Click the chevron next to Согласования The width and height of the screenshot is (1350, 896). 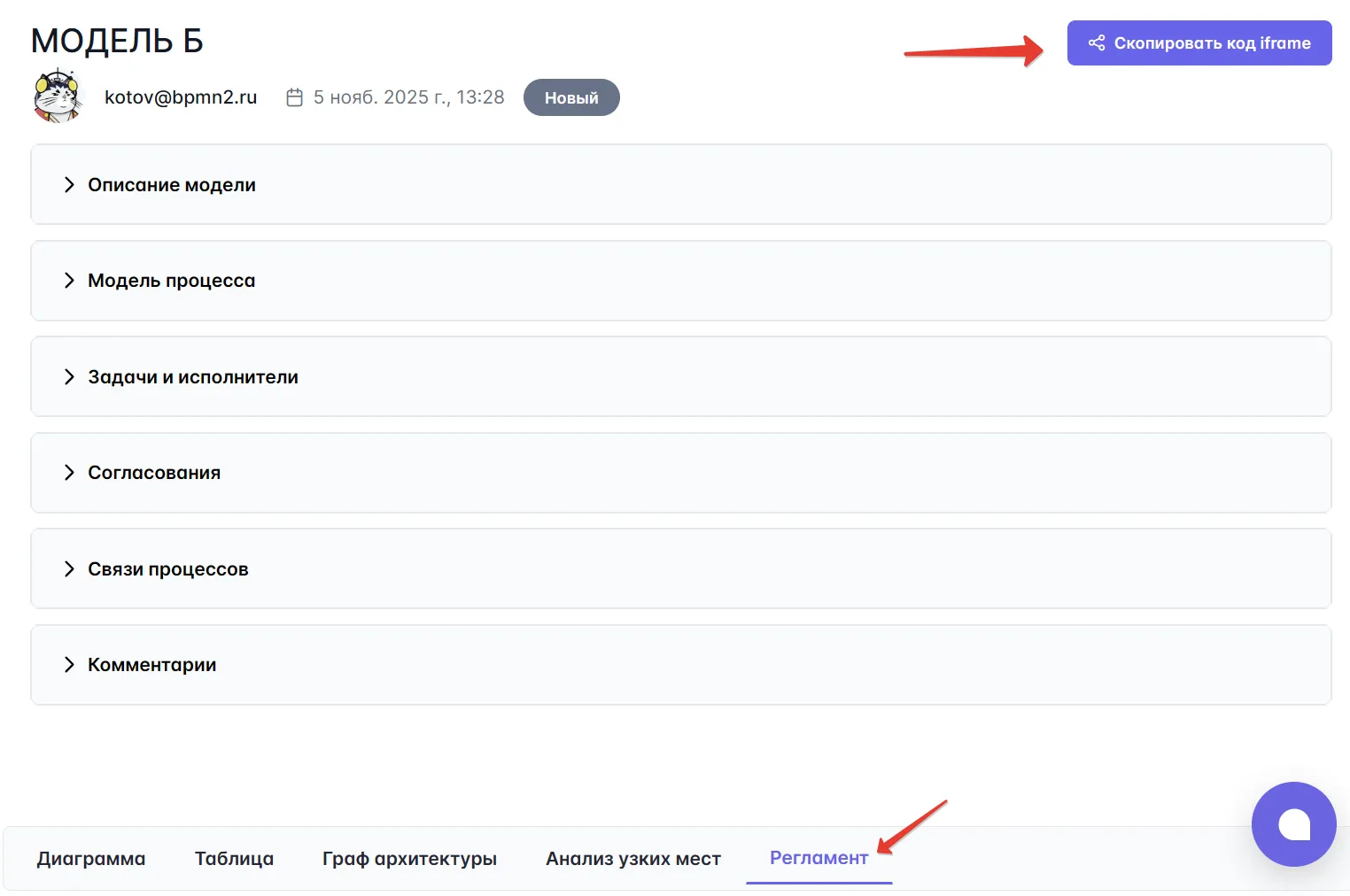69,473
